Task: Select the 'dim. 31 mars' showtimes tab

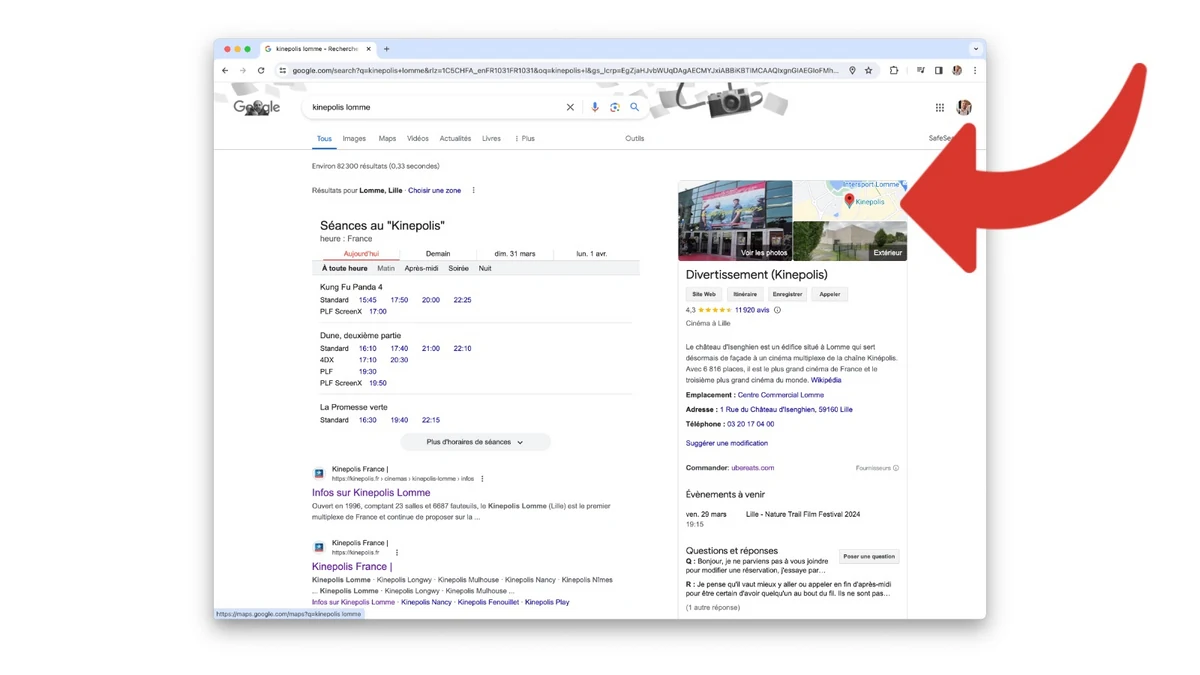Action: click(515, 254)
